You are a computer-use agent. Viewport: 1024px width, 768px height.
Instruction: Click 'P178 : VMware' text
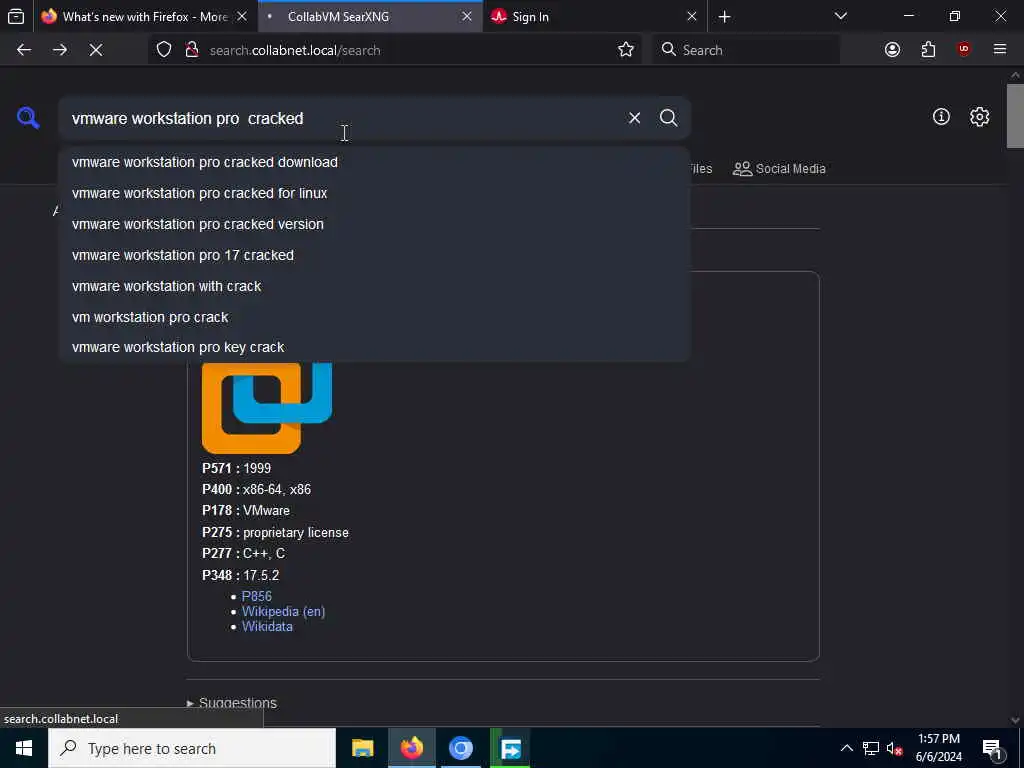pyautogui.click(x=246, y=511)
